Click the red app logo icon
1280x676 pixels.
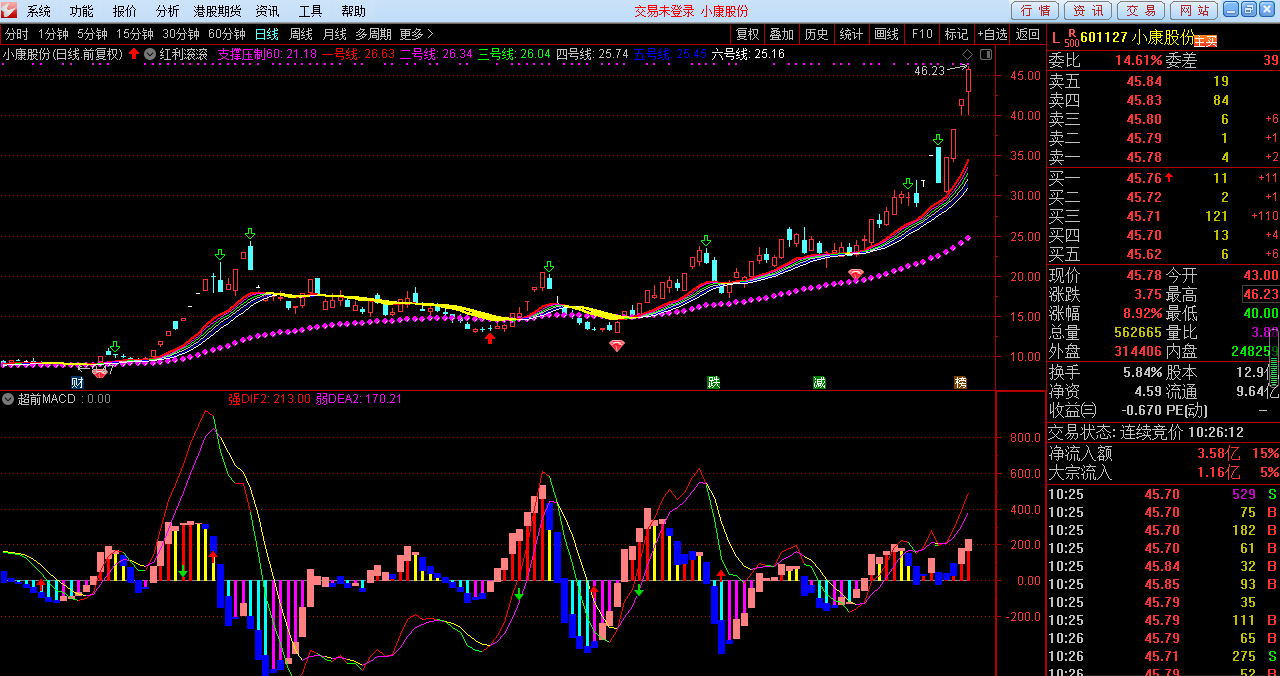click(10, 10)
